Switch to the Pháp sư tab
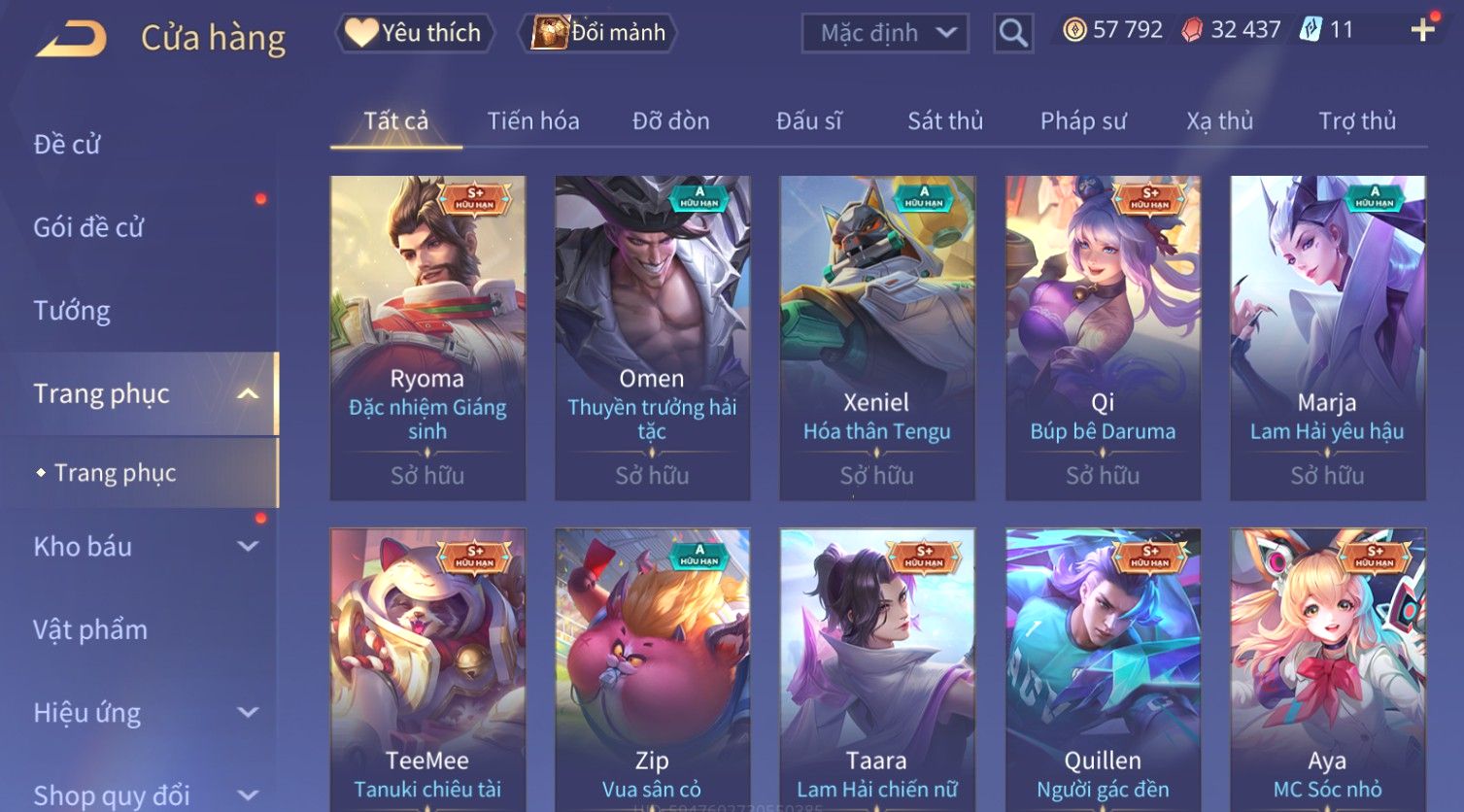Screen dimensions: 1464x812 1083,120
